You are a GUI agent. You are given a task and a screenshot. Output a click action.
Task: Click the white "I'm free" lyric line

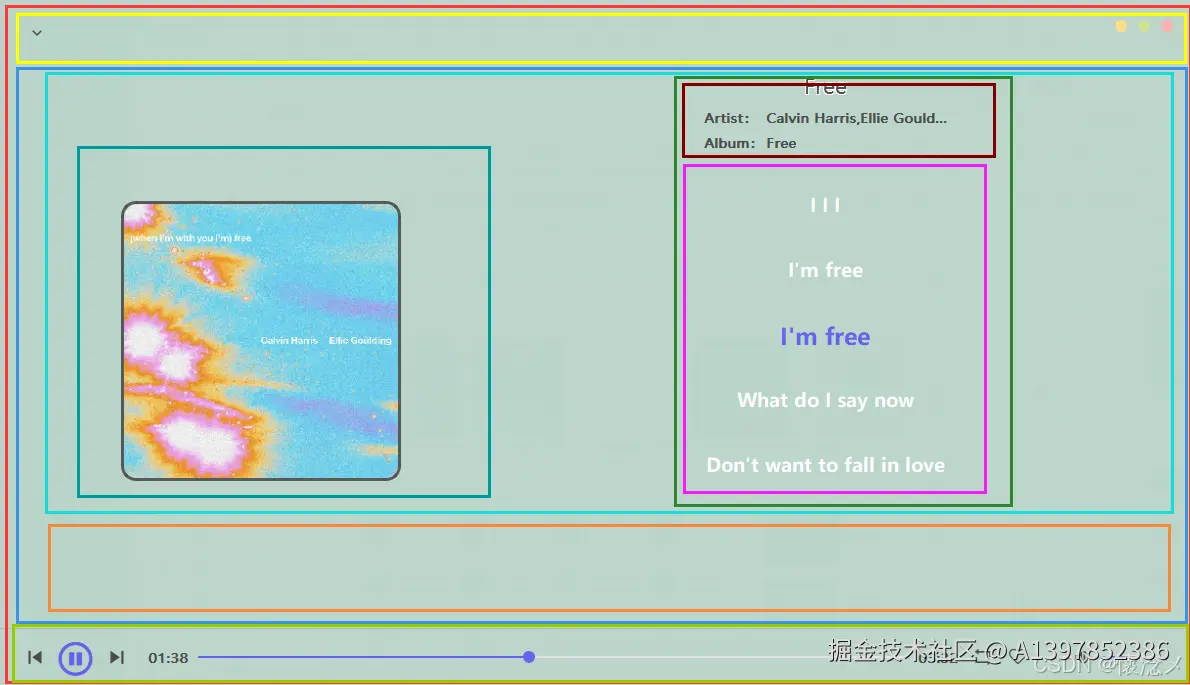pyautogui.click(x=825, y=270)
